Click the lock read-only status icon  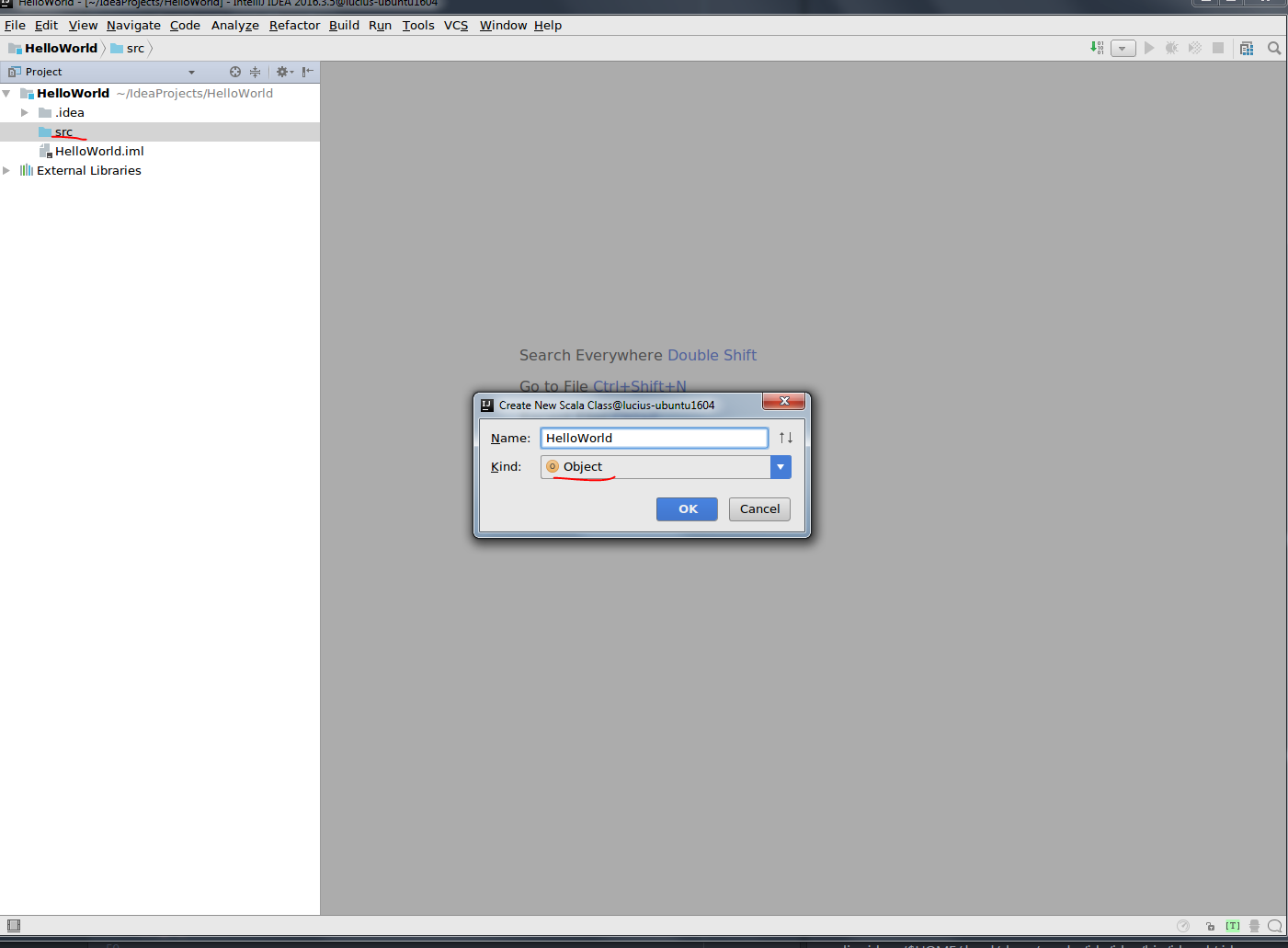click(x=1210, y=926)
